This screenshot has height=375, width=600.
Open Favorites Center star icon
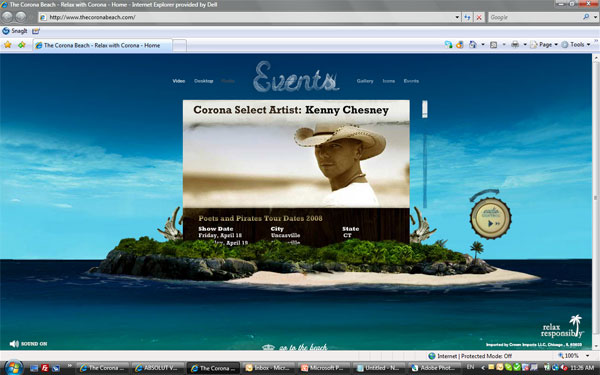click(8, 45)
